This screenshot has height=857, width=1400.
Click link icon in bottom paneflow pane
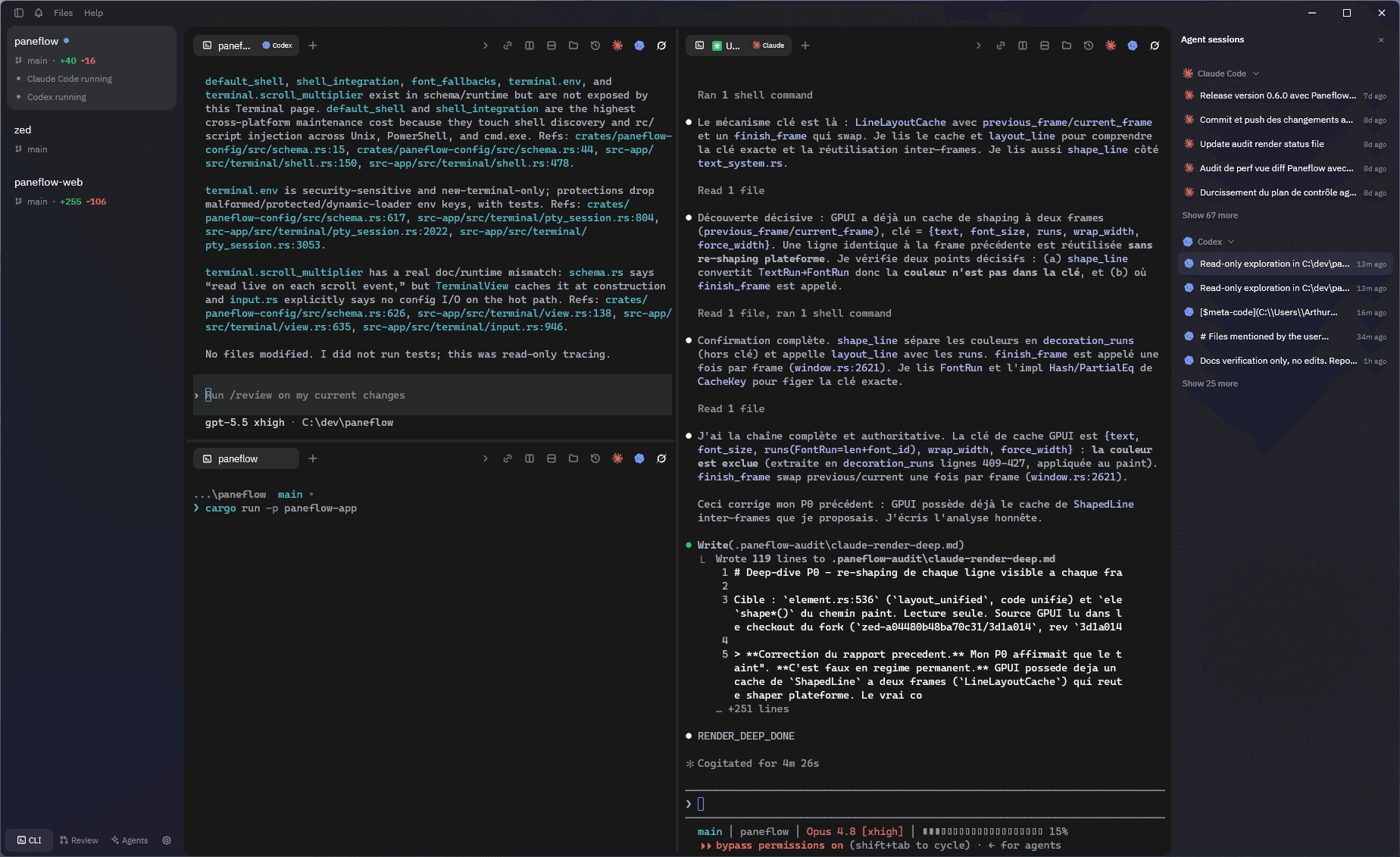(508, 458)
